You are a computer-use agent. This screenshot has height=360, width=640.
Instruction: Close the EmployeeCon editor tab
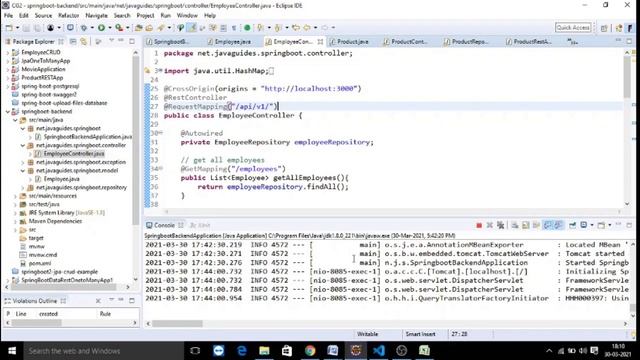point(320,42)
